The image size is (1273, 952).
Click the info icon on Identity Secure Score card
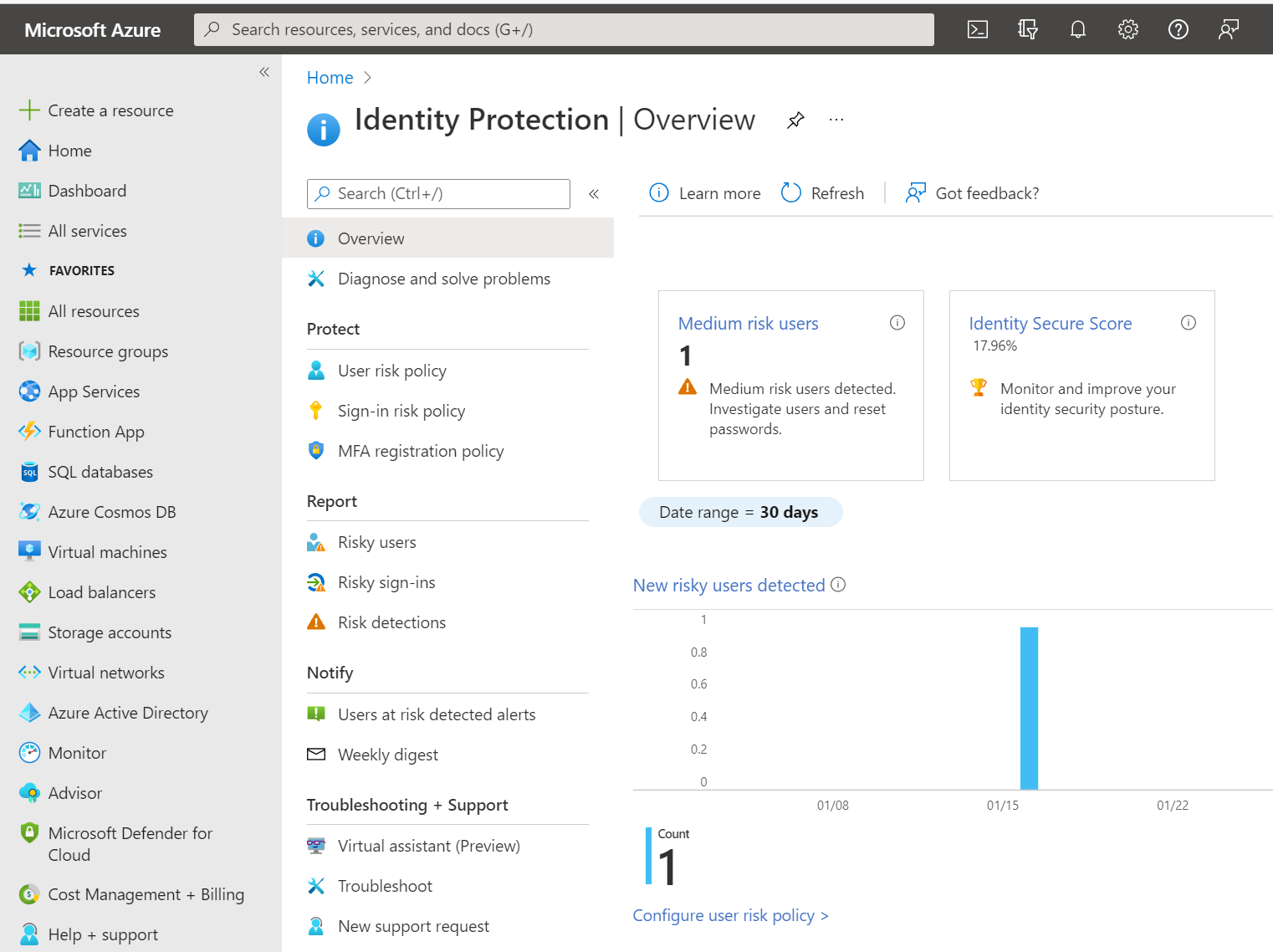pyautogui.click(x=1188, y=322)
